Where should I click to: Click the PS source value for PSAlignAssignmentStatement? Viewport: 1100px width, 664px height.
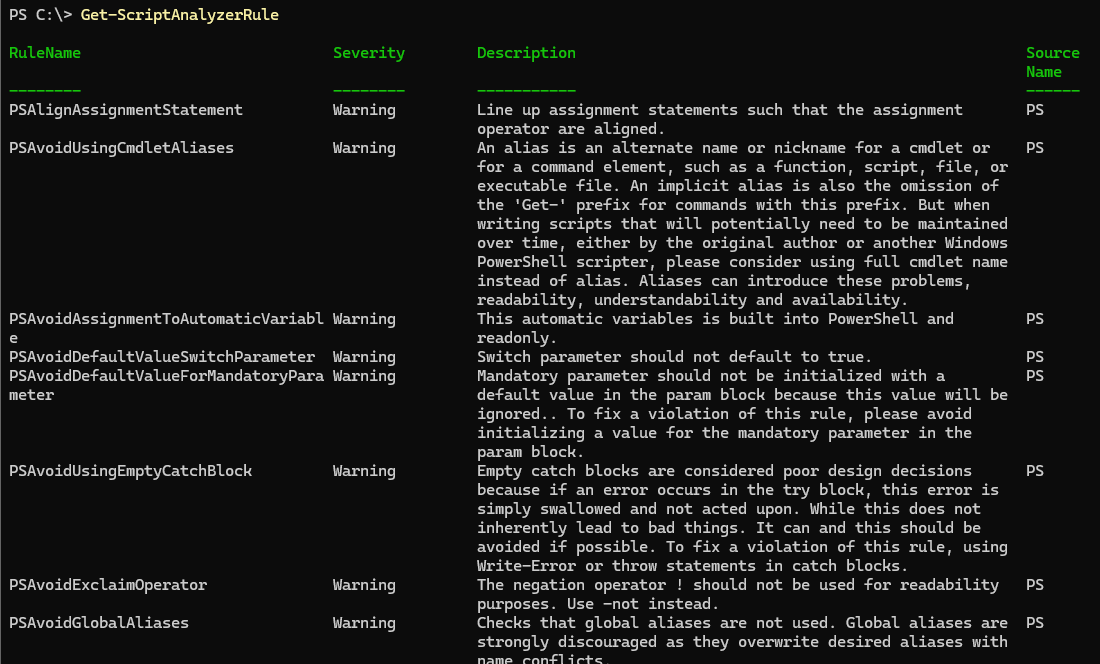click(1035, 110)
